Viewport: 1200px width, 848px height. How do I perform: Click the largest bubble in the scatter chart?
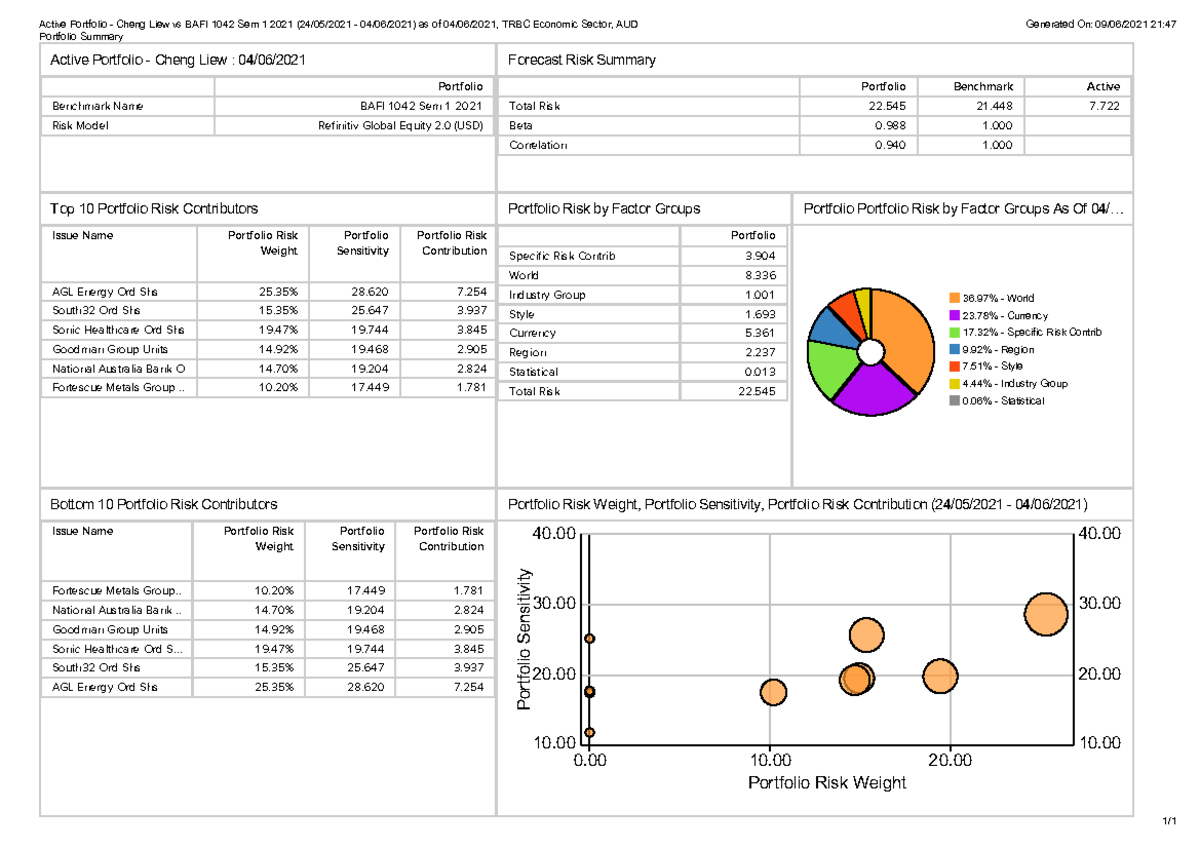click(1045, 613)
